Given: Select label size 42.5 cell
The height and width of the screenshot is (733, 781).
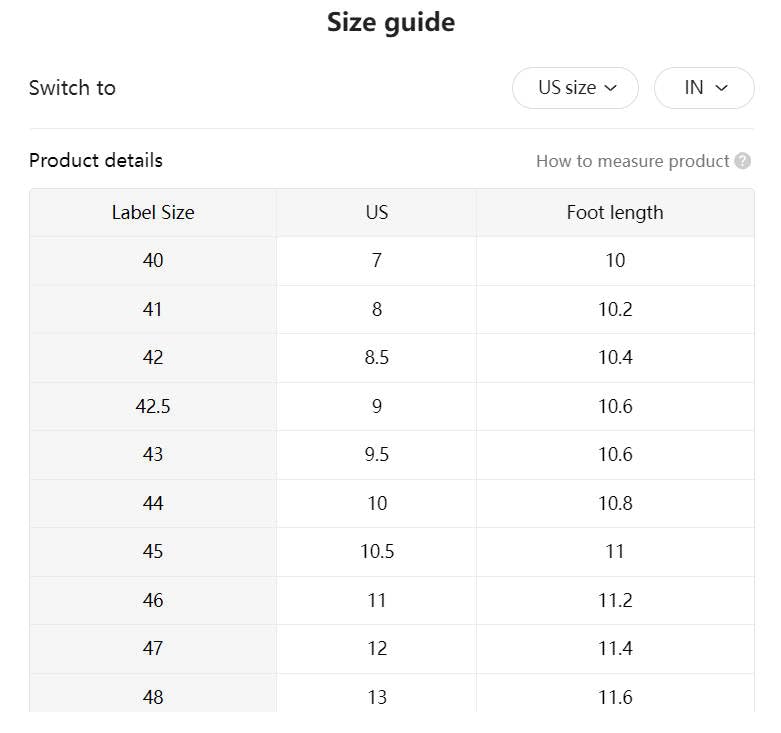Looking at the screenshot, I should coord(153,406).
